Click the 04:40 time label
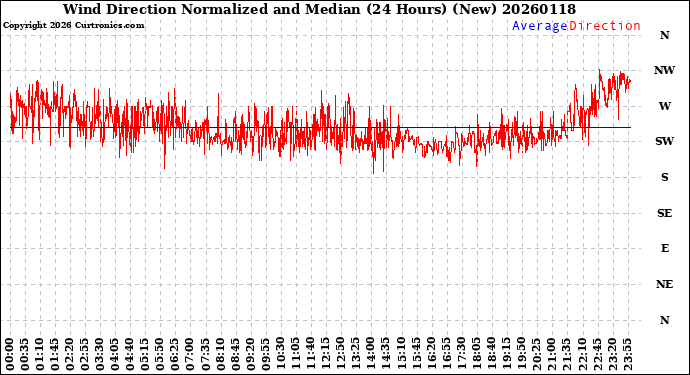This screenshot has height=375, width=690. click(x=129, y=355)
